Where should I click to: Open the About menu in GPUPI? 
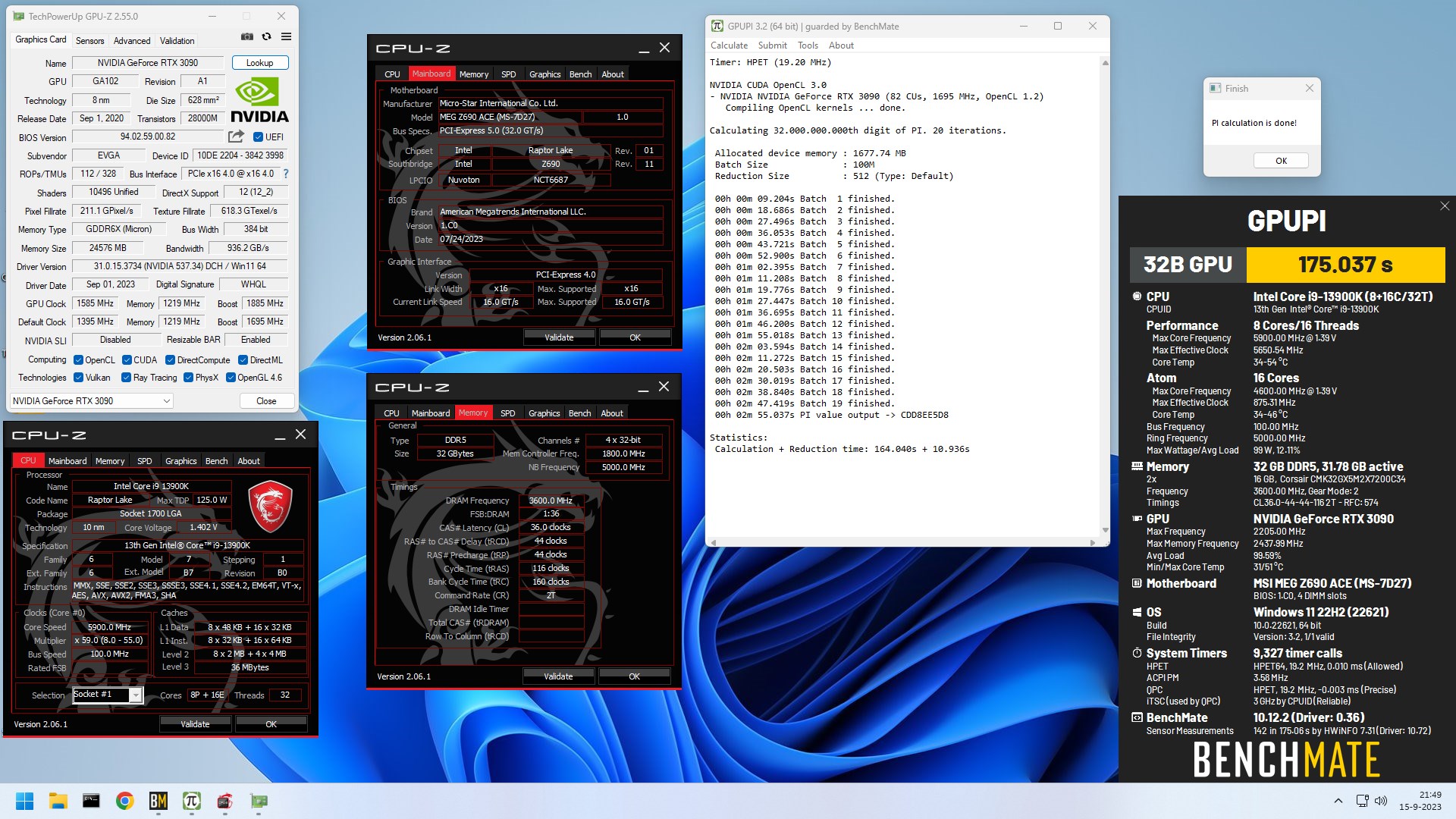tap(841, 45)
